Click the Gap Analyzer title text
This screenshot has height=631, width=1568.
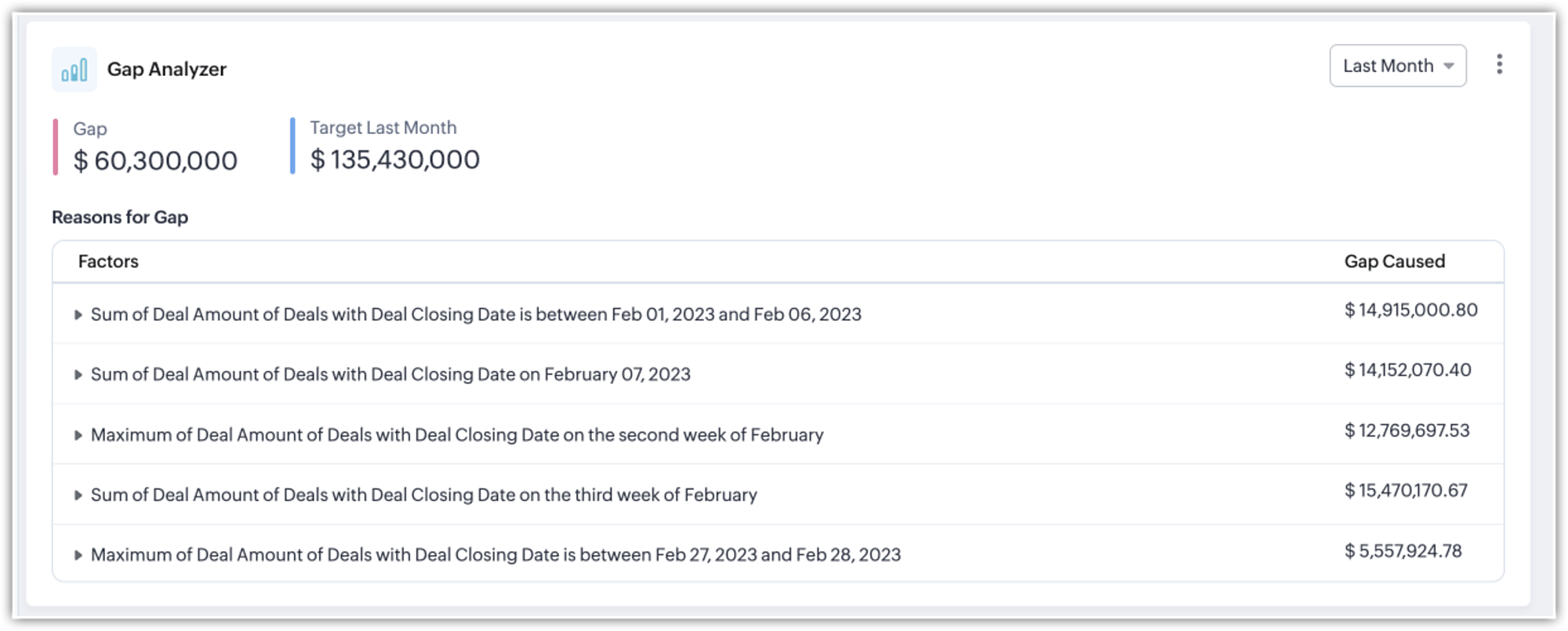click(x=166, y=70)
